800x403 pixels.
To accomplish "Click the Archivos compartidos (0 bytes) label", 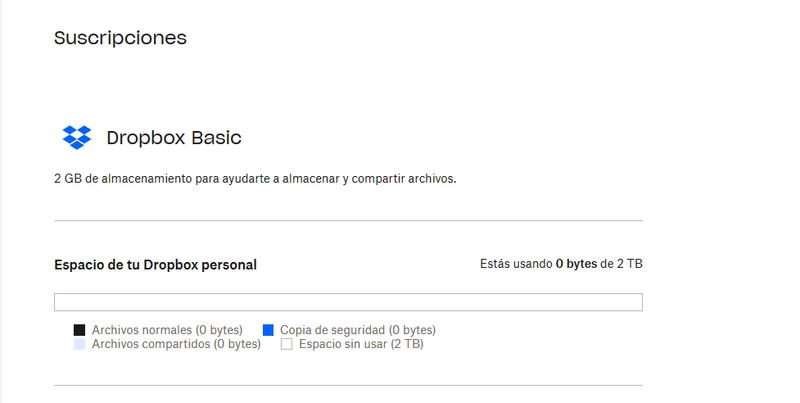I will pos(176,344).
